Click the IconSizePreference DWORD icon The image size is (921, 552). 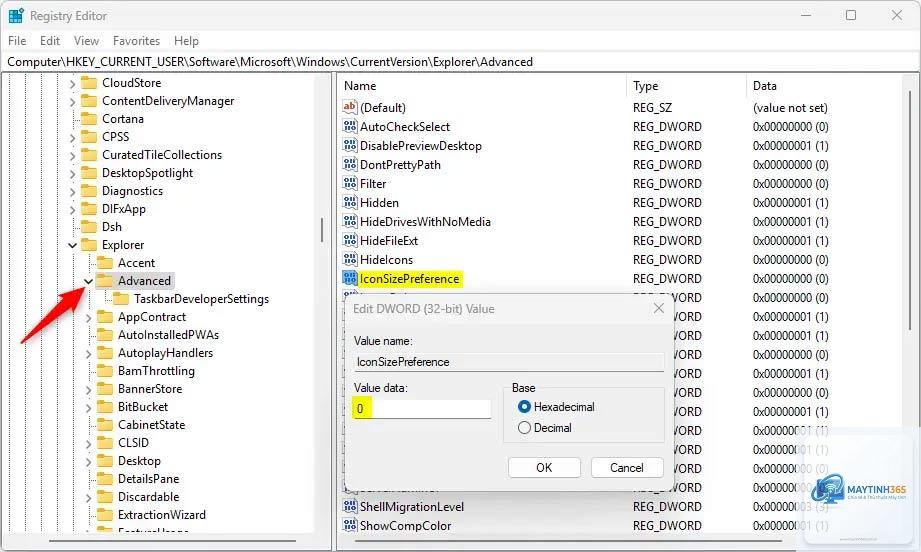point(349,278)
